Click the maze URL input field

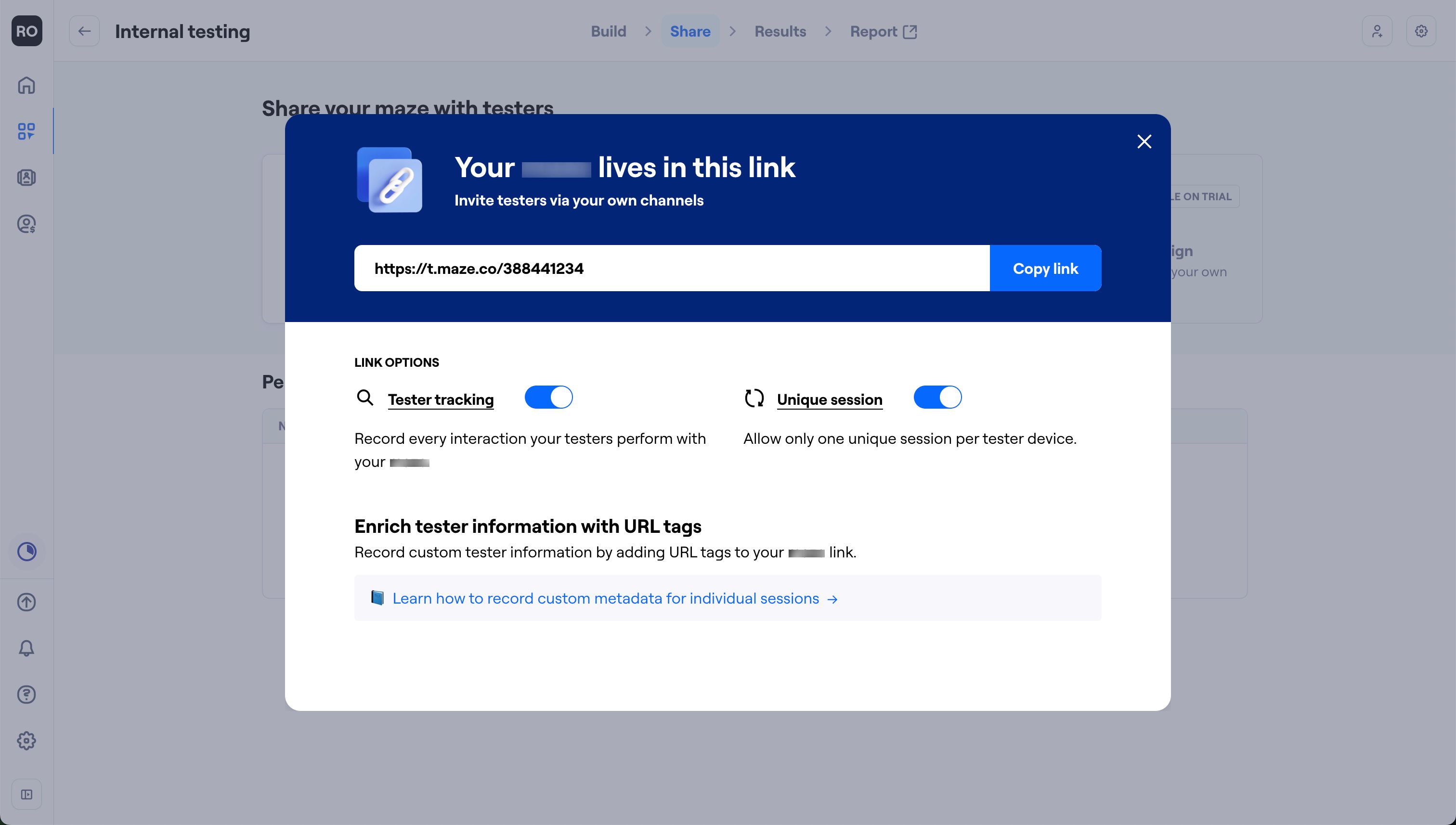pyautogui.click(x=672, y=268)
